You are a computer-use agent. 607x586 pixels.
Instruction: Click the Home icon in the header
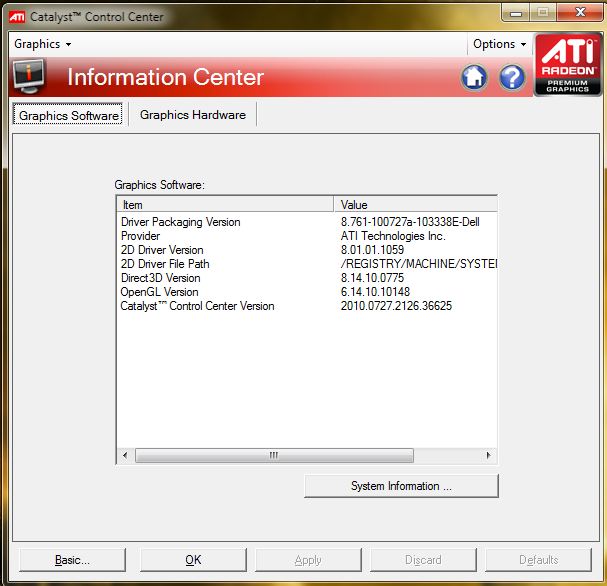click(474, 77)
